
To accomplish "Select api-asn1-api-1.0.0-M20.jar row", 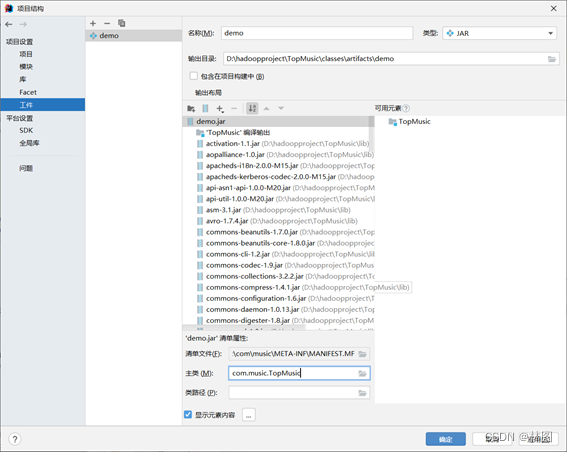I will tap(278, 188).
